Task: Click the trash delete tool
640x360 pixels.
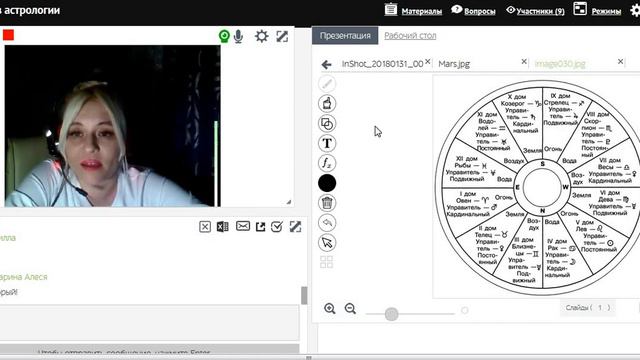Action: click(327, 203)
